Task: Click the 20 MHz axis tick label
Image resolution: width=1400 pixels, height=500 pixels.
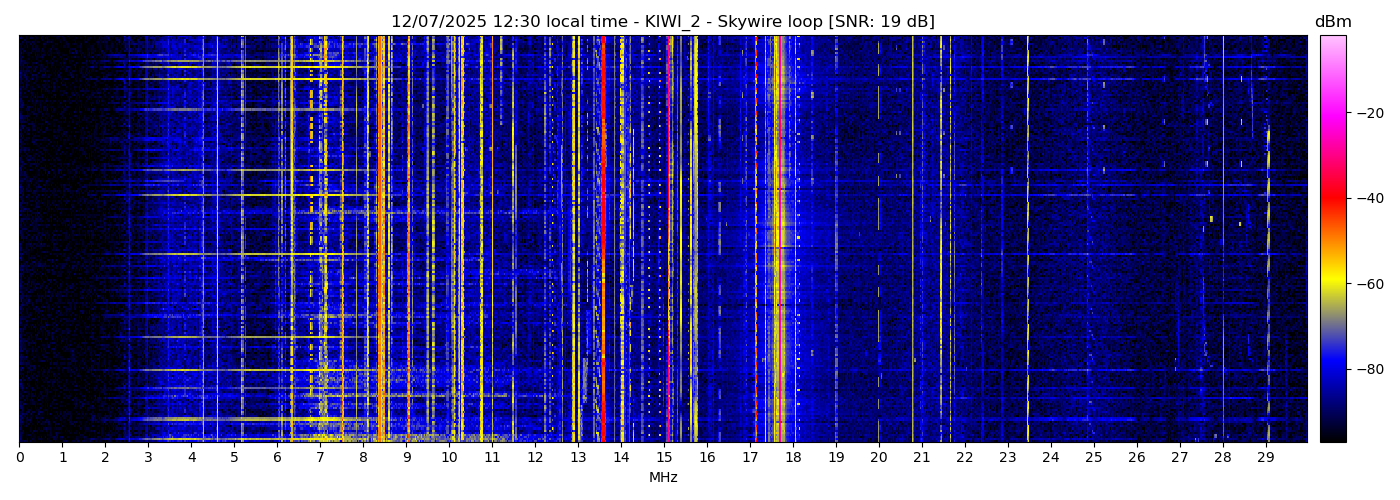Action: click(878, 458)
